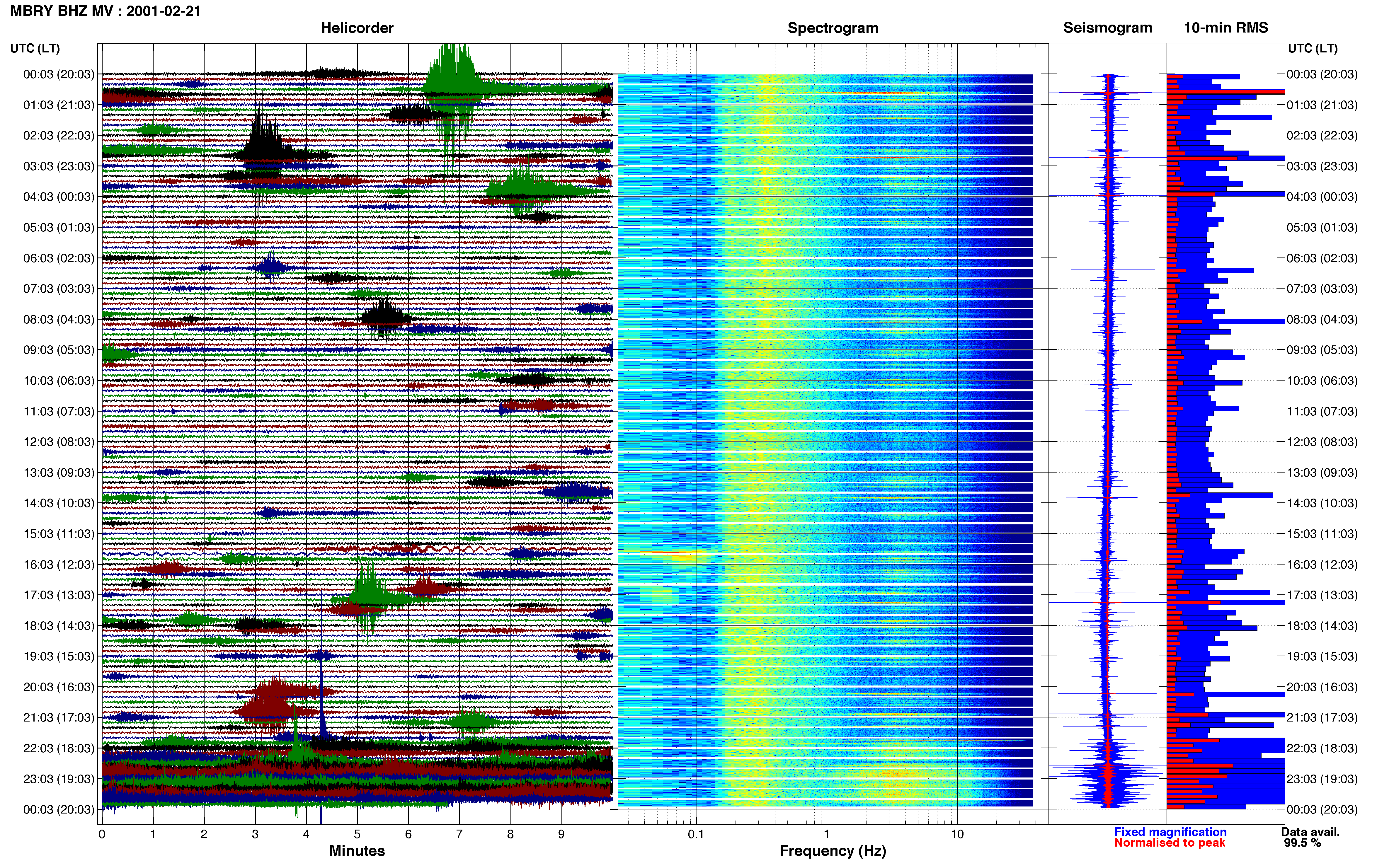Viewport: 1389px width, 868px height.
Task: Click minute tick '7' on helicorder axis
Action: pyautogui.click(x=459, y=834)
